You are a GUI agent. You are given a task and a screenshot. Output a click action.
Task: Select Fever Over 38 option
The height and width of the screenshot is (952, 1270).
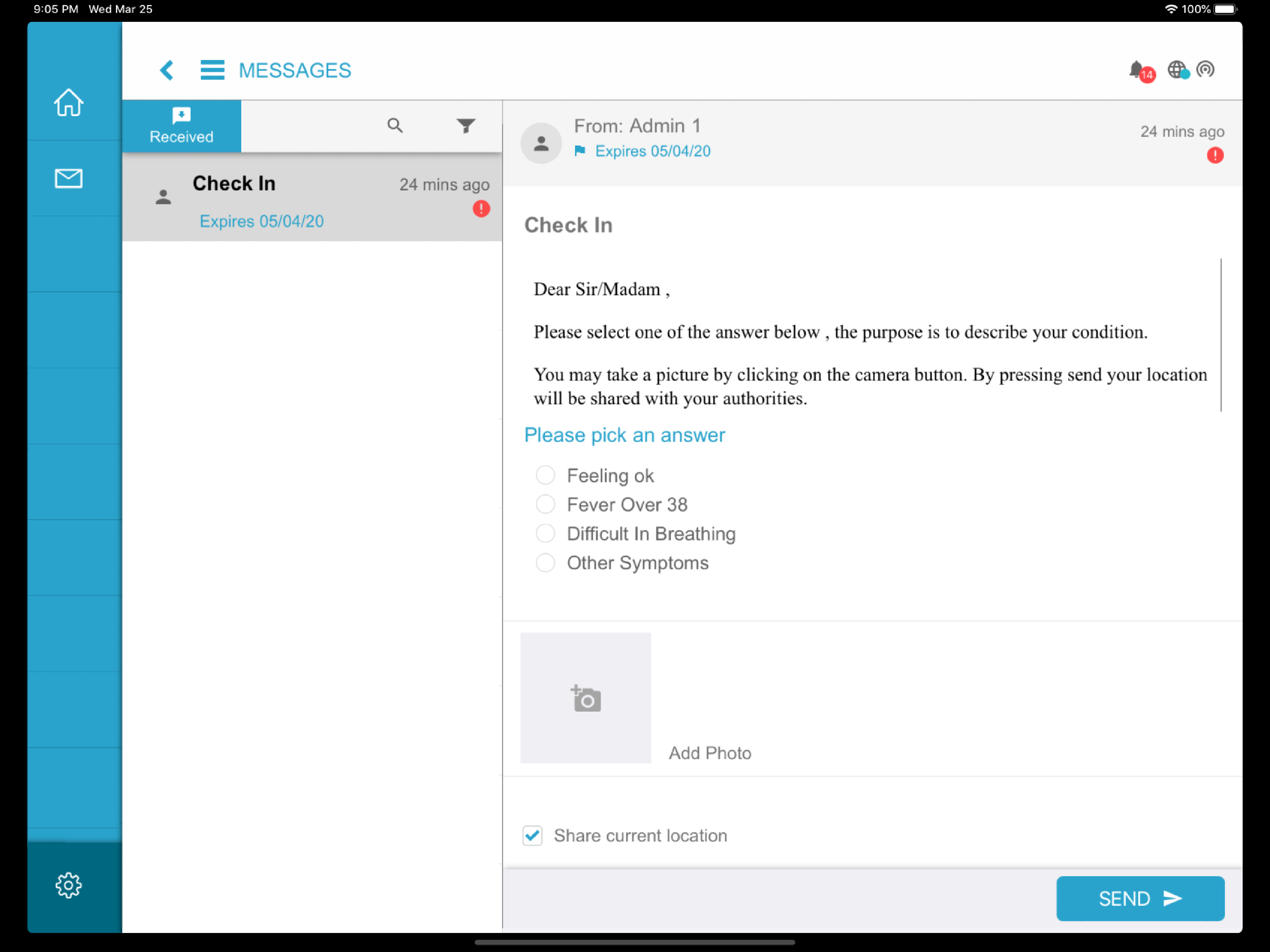(x=545, y=504)
